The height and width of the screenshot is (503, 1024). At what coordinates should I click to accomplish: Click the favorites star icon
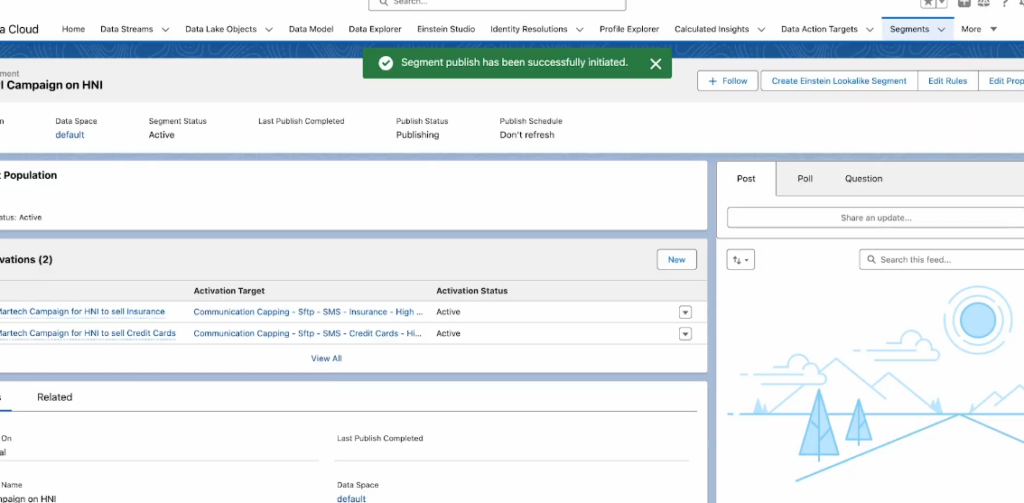click(929, 3)
